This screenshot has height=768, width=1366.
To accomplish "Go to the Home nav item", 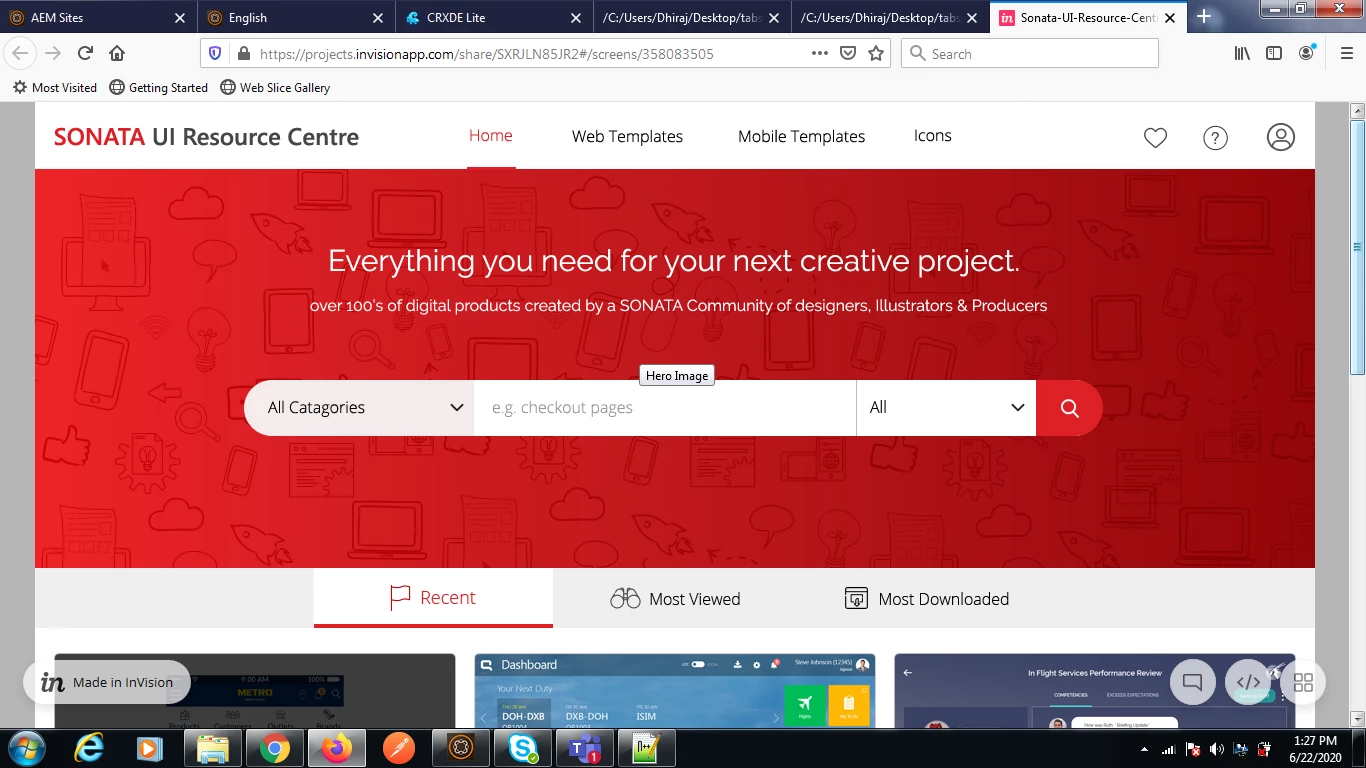I will tap(491, 136).
